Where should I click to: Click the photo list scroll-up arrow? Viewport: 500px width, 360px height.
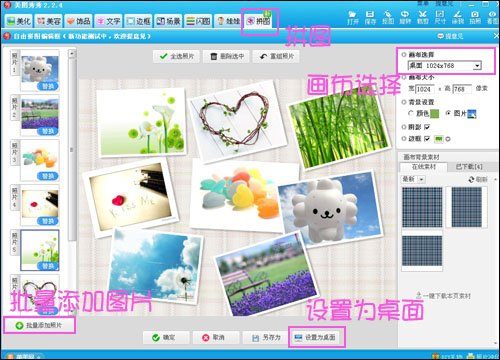pos(72,54)
